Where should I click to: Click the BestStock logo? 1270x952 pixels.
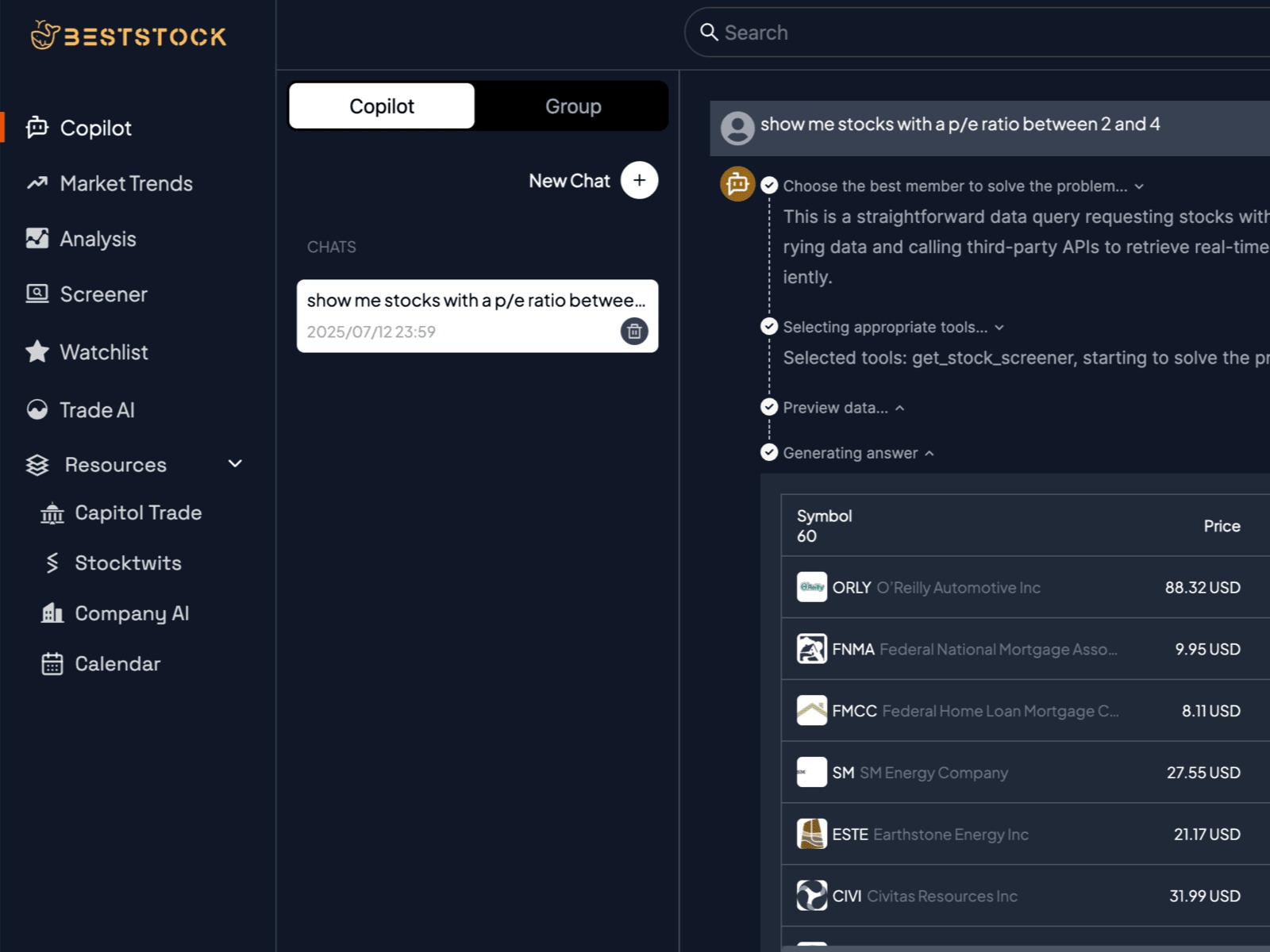[129, 36]
